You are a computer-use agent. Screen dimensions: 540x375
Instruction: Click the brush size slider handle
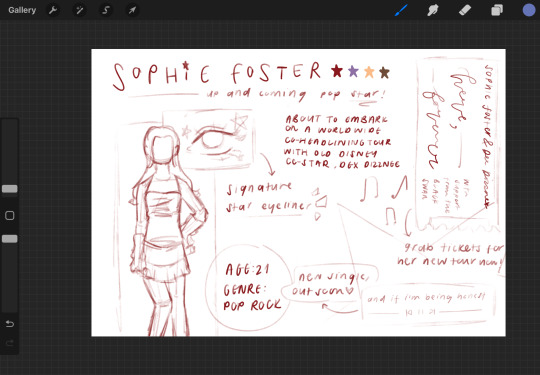10,189
